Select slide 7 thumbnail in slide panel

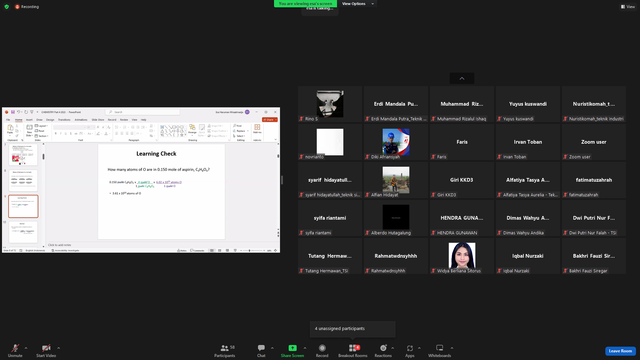pos(23,154)
